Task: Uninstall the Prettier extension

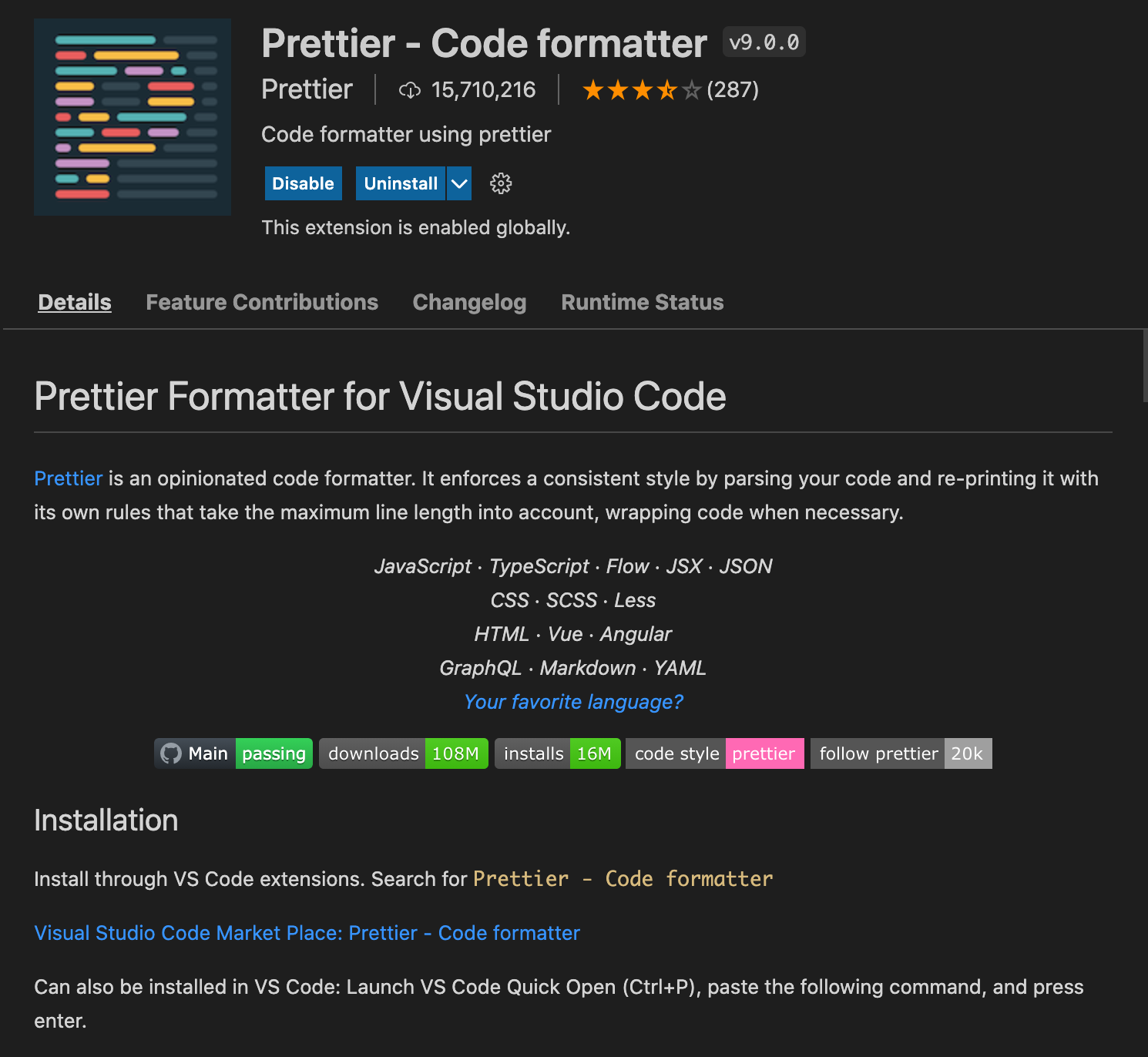Action: tap(401, 183)
